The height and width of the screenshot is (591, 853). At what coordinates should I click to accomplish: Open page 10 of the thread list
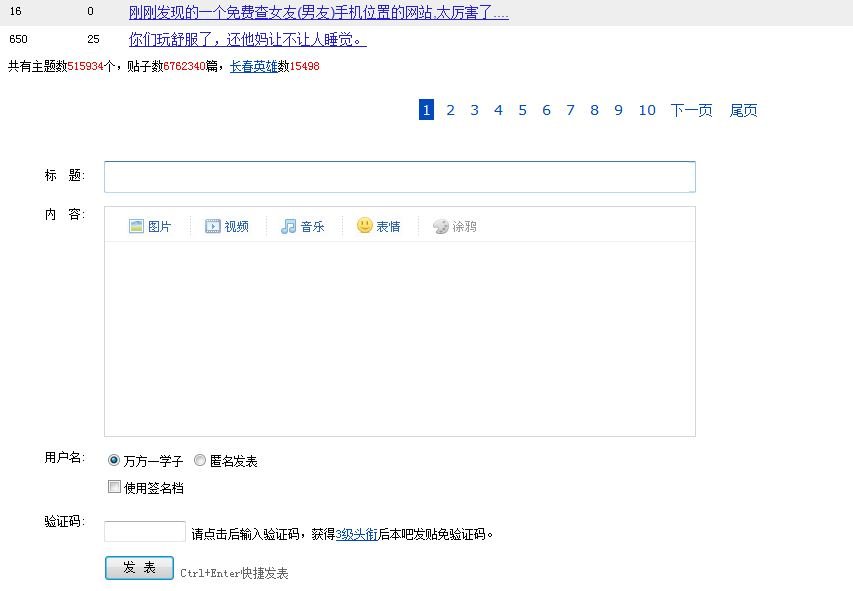(646, 110)
